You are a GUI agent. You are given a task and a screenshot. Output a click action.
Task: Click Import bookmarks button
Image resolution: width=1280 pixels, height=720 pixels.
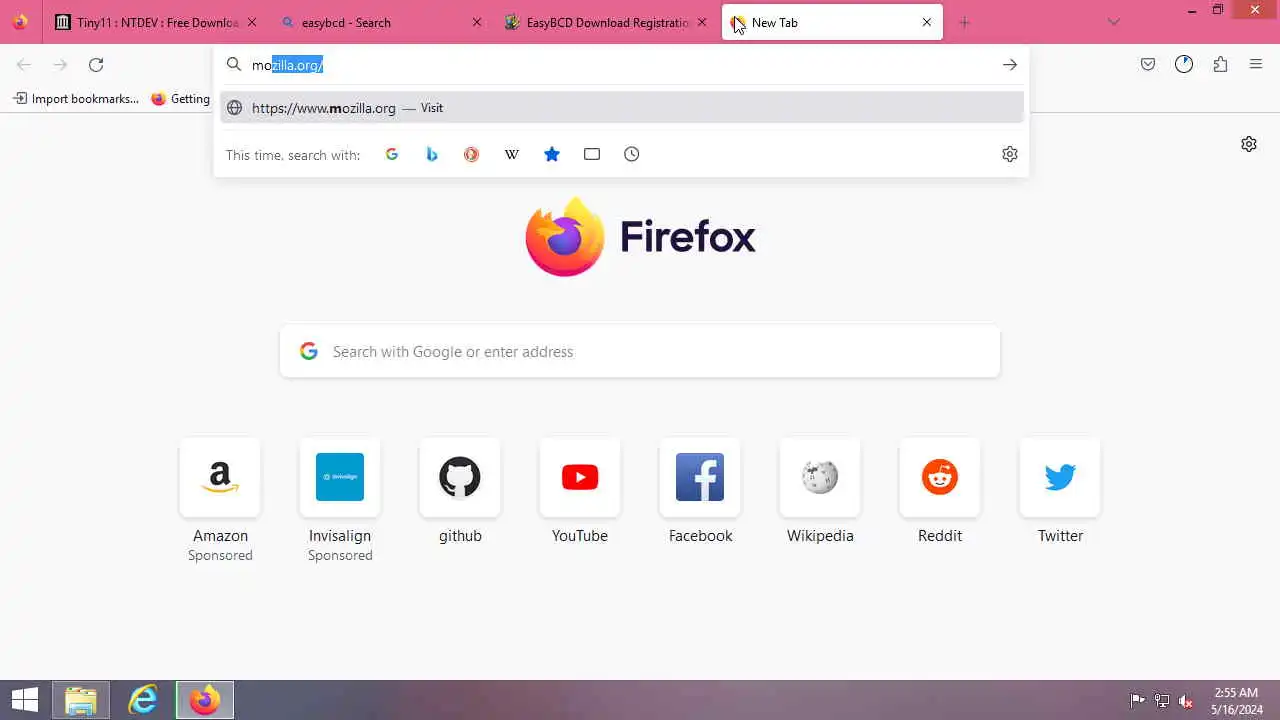(76, 99)
